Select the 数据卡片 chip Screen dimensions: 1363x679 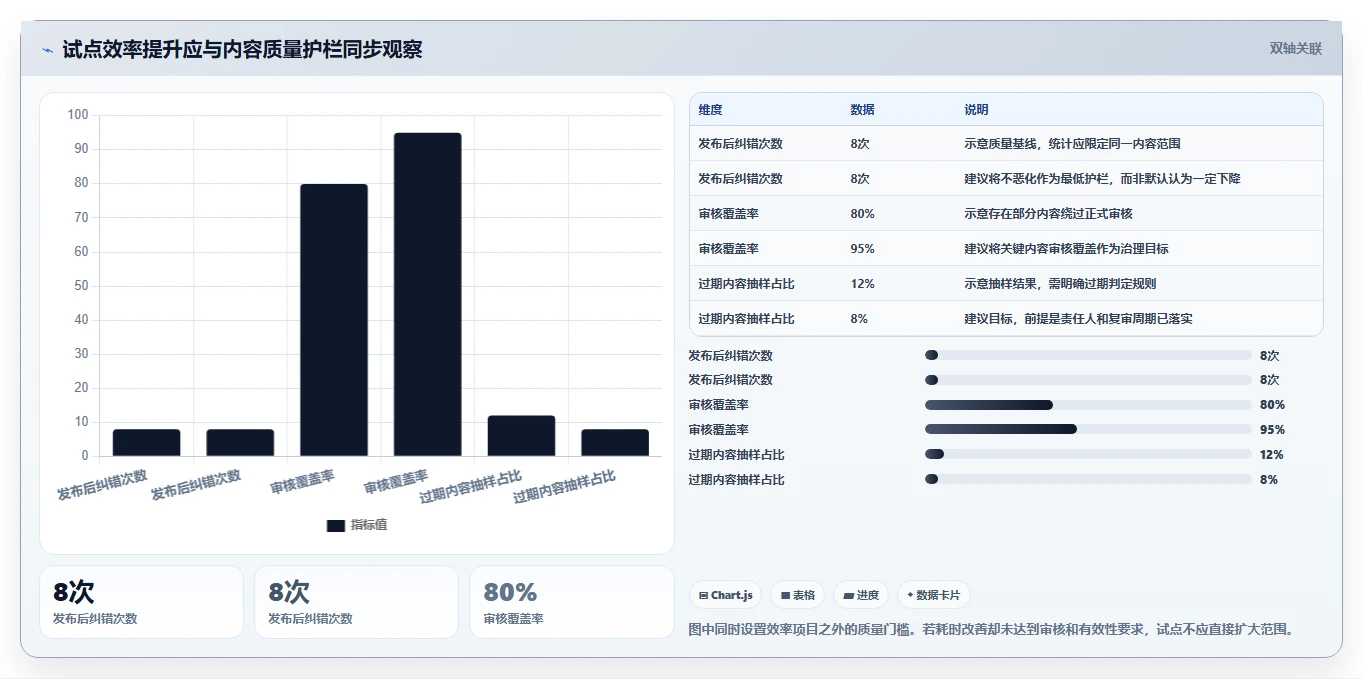click(933, 595)
